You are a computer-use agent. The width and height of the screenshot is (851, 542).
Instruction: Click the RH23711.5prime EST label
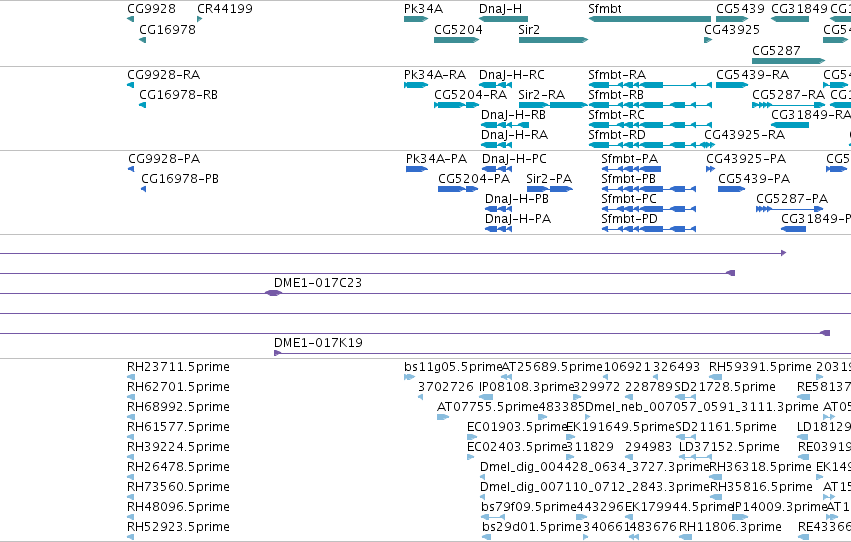[x=178, y=367]
